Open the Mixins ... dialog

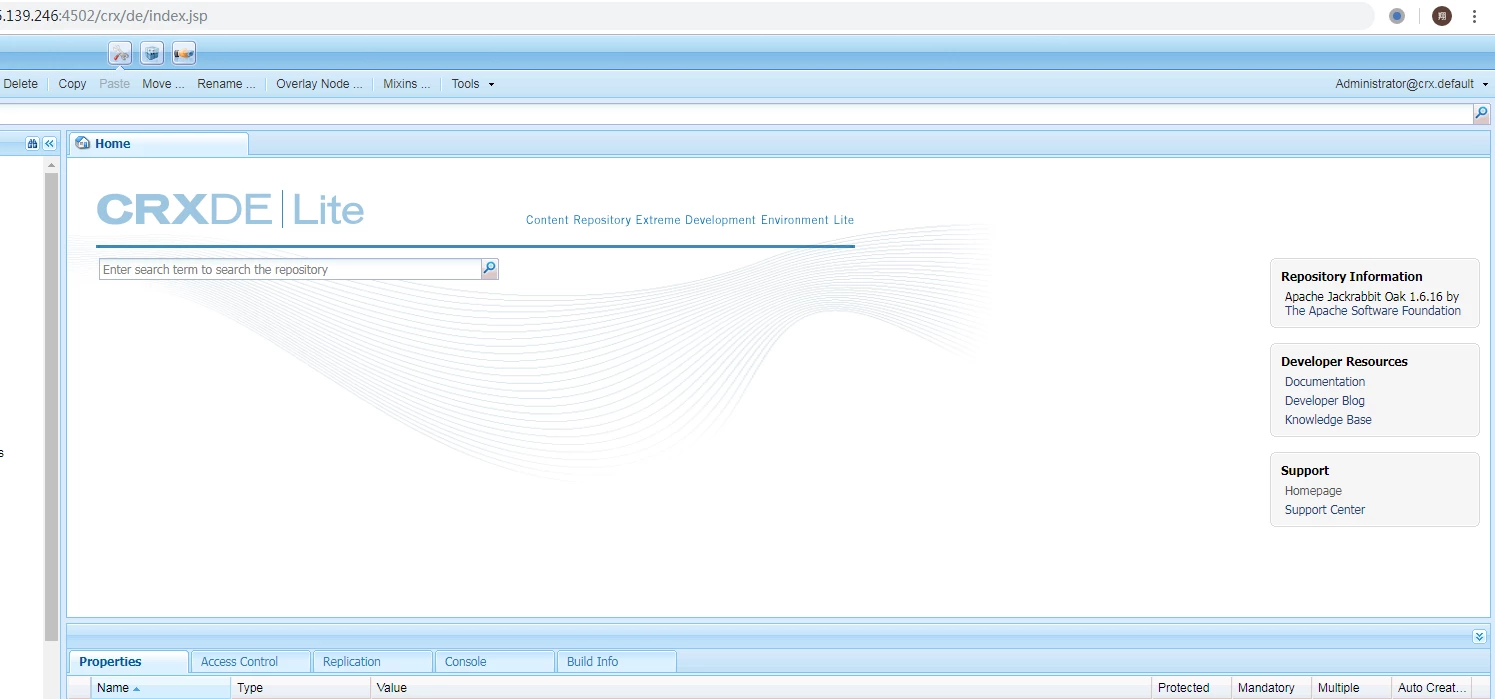406,84
